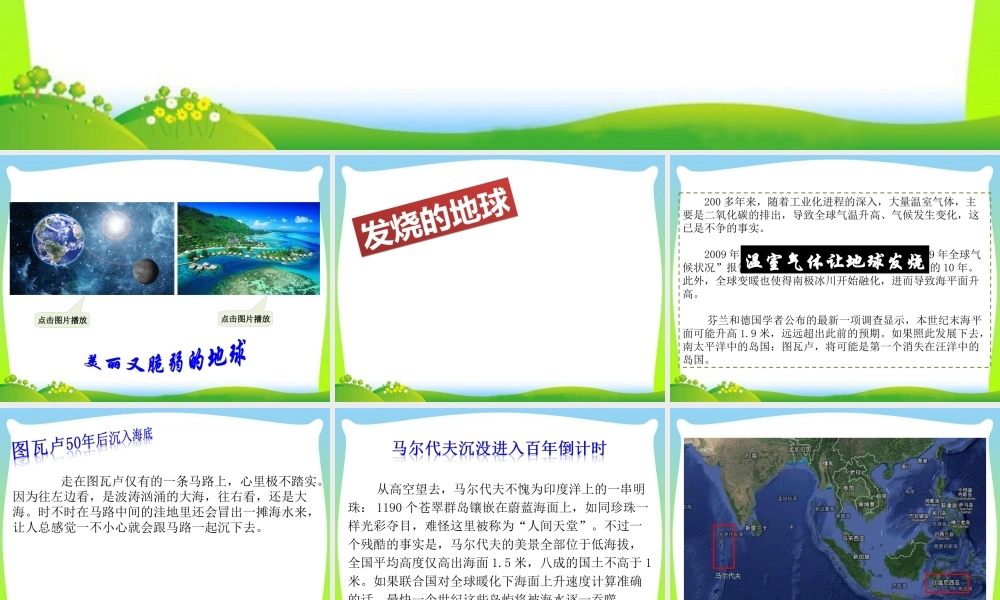Select heading '图瓦卢50年后沉入海底'
Image resolution: width=1000 pixels, height=600 pixels.
(82, 443)
